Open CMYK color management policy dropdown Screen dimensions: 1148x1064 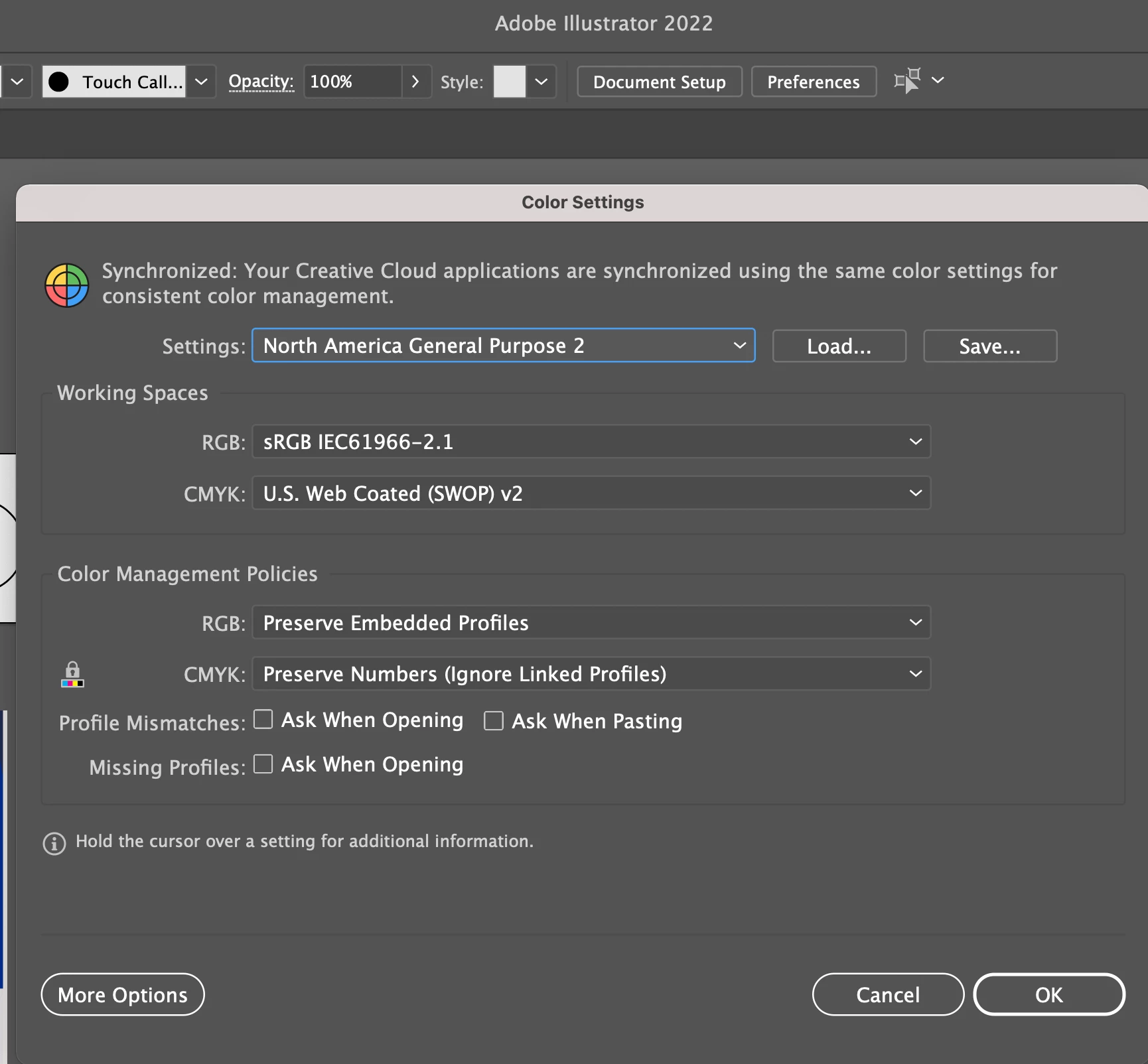point(591,674)
